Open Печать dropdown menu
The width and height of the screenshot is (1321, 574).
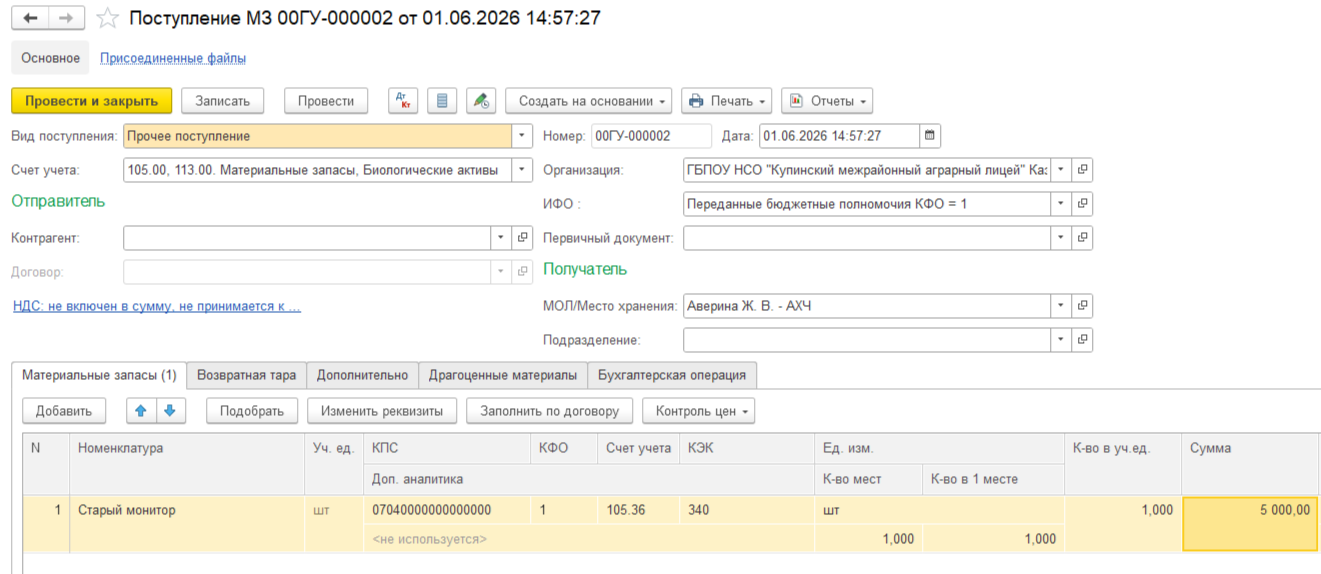tap(727, 101)
